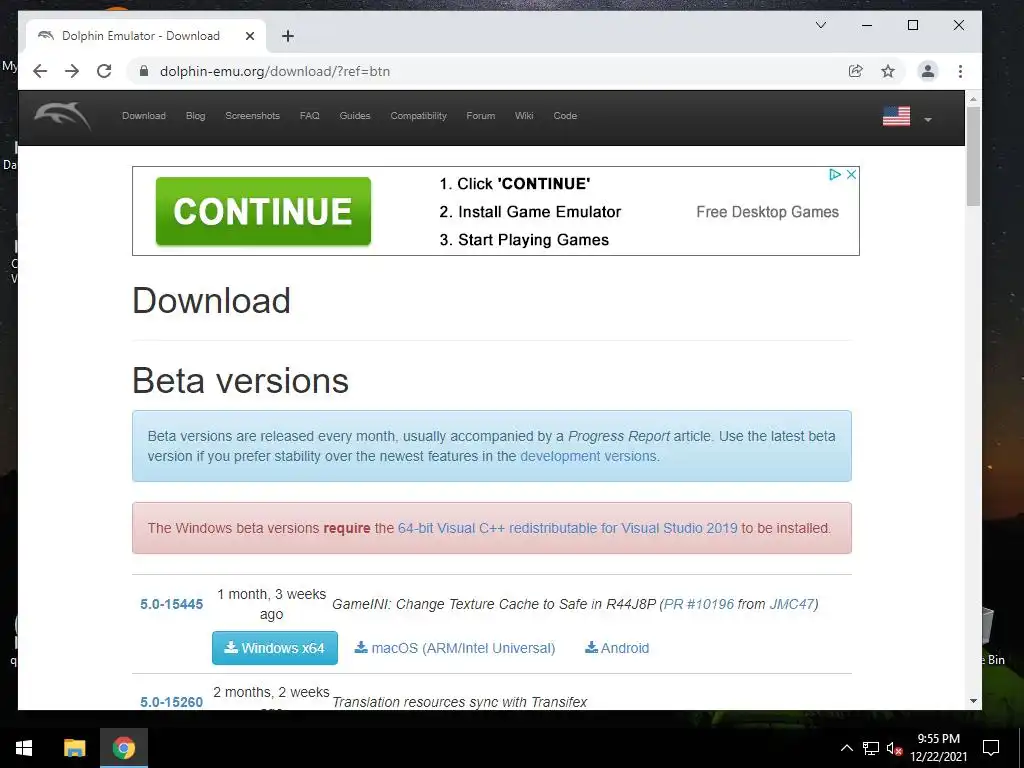
Task: Follow the development versions link
Action: coord(588,456)
